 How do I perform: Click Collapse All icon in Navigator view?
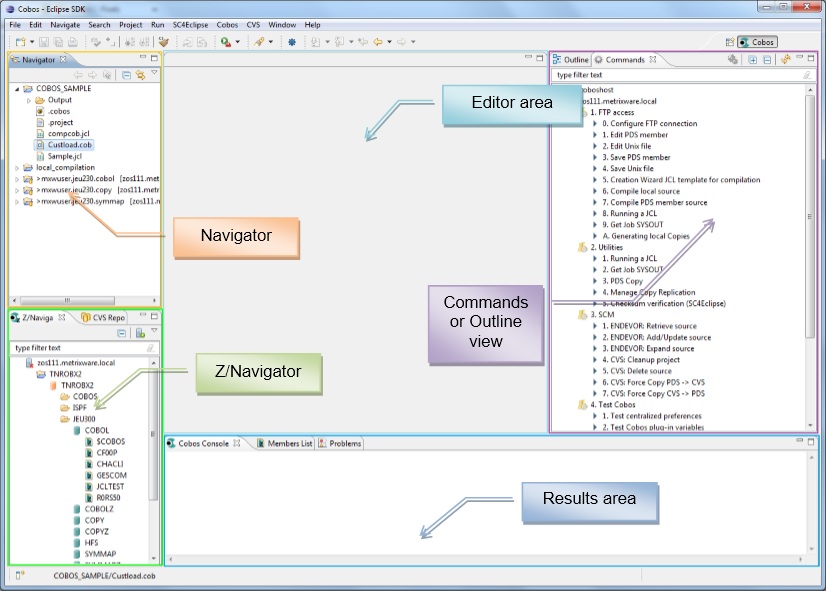click(126, 75)
